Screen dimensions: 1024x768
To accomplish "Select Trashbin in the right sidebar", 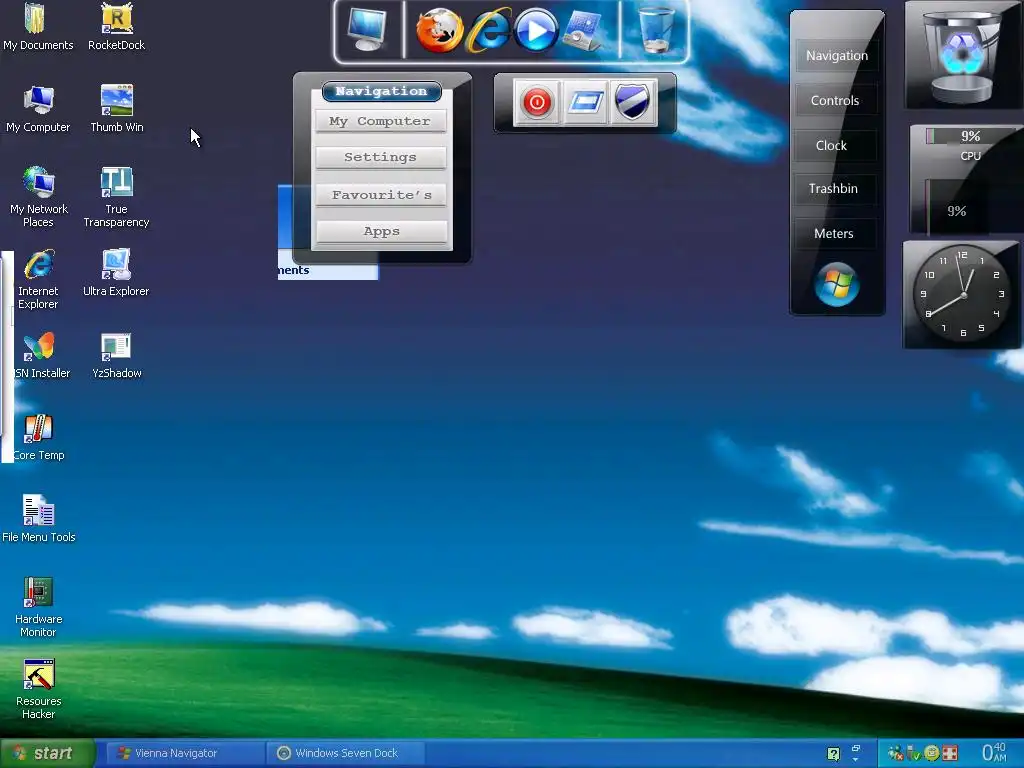I will click(x=833, y=189).
